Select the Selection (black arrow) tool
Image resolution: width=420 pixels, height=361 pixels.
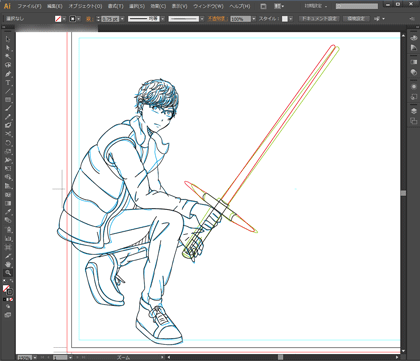pyautogui.click(x=8, y=39)
